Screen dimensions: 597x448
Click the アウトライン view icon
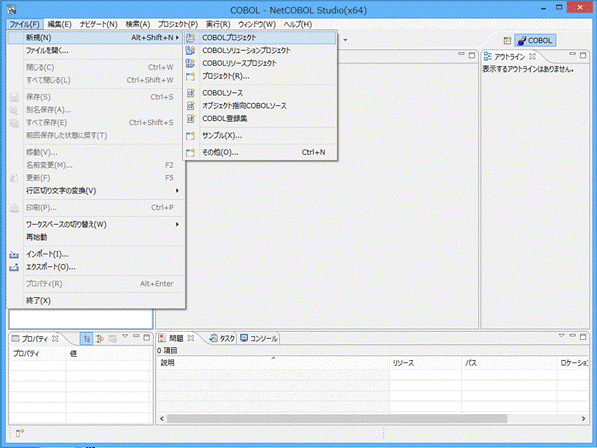(488, 57)
